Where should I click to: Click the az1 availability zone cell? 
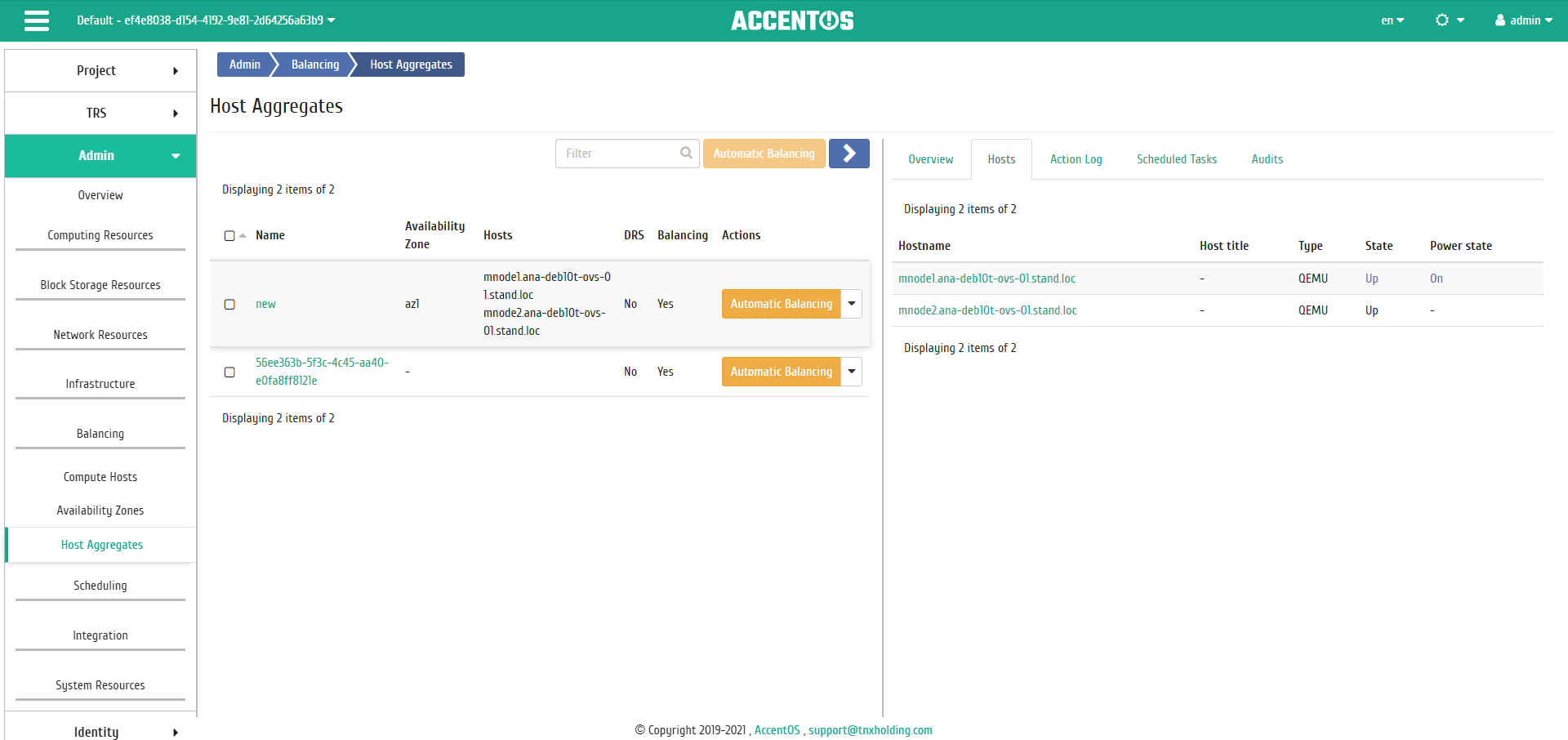[412, 304]
